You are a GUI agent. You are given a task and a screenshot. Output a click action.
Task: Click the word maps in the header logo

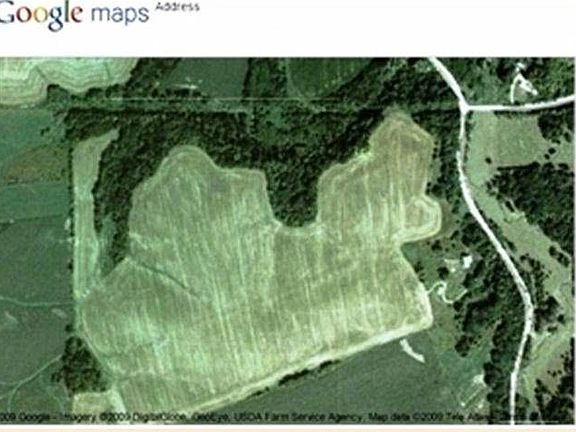(x=120, y=15)
